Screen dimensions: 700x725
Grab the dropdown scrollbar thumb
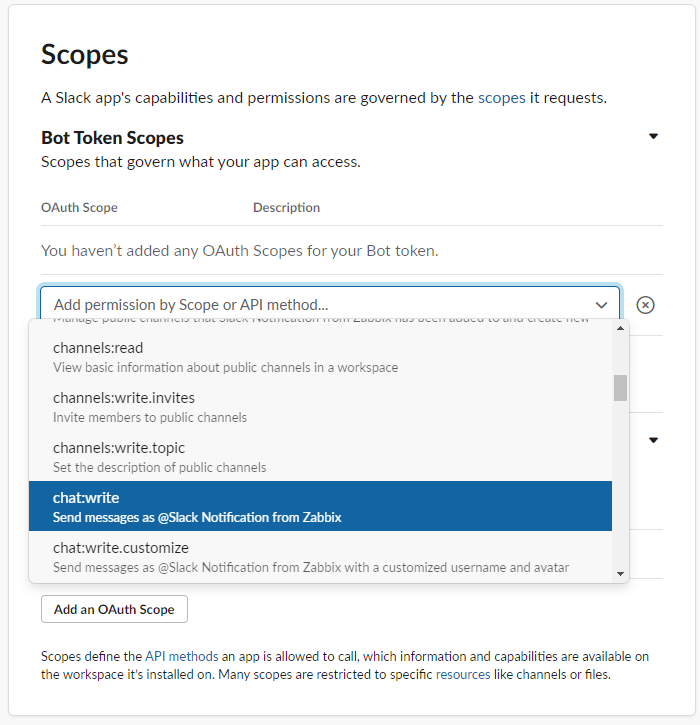coord(620,388)
